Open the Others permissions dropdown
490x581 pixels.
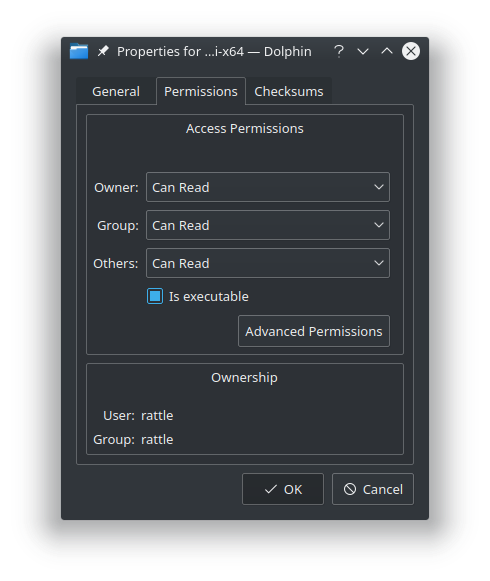click(268, 263)
